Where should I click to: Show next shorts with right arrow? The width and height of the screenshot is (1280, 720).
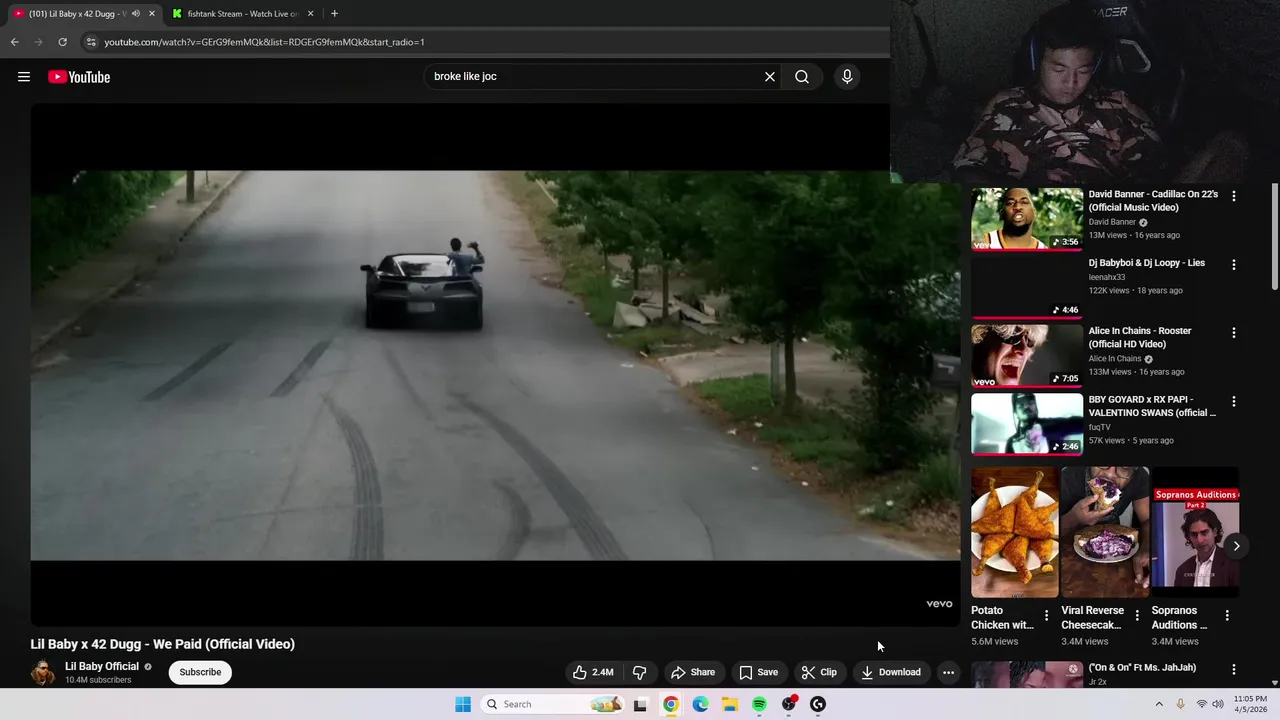click(1236, 546)
